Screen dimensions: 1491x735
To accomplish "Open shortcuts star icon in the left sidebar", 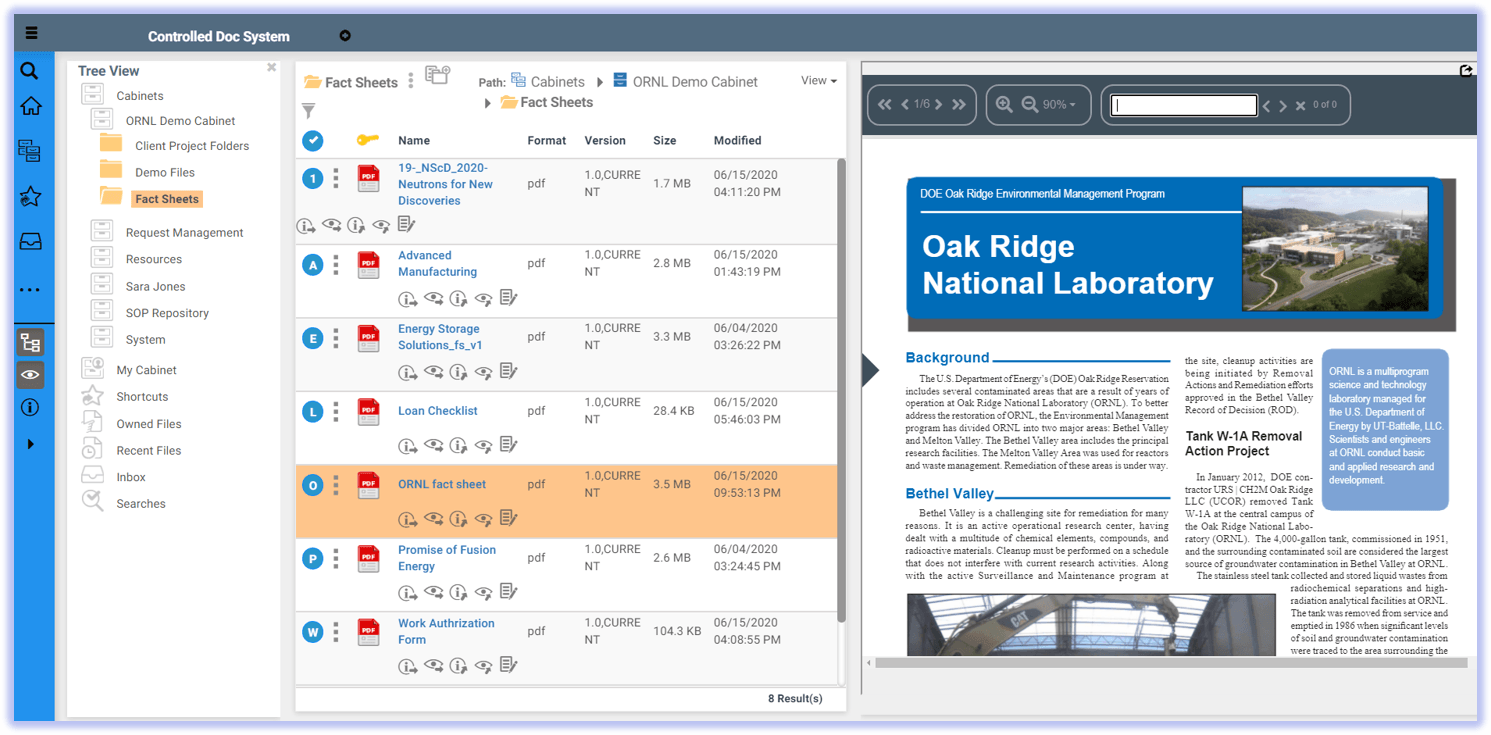I will tap(30, 197).
